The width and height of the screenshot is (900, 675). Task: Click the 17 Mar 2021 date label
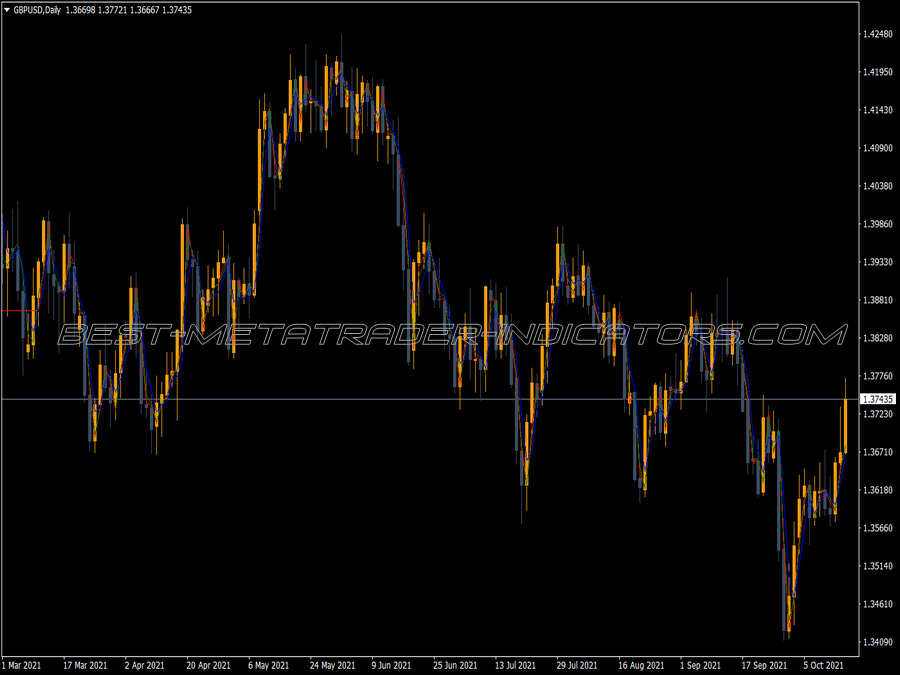[85, 665]
